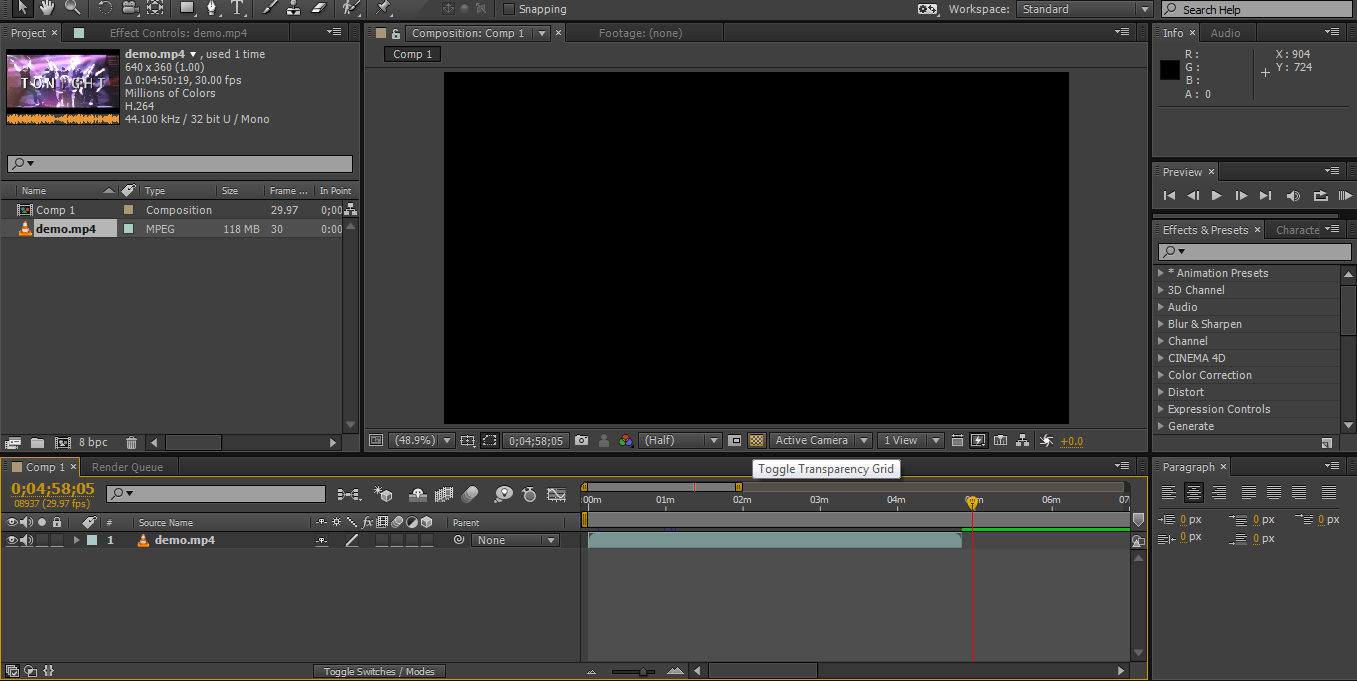
Task: Click the demo.mp4 label color swatch in Project
Action: [x=128, y=229]
